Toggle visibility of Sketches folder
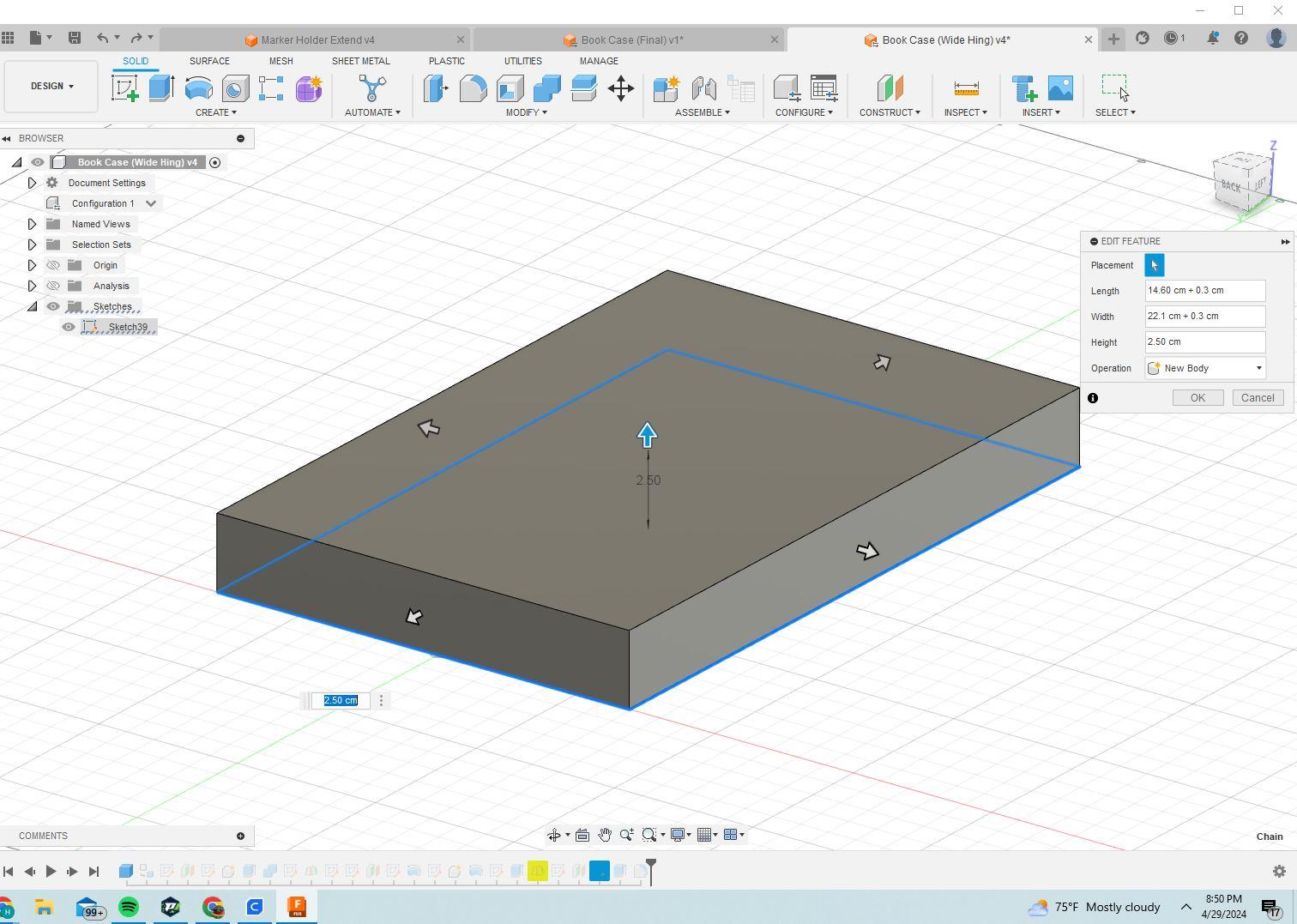The width and height of the screenshot is (1297, 924). pyautogui.click(x=53, y=306)
